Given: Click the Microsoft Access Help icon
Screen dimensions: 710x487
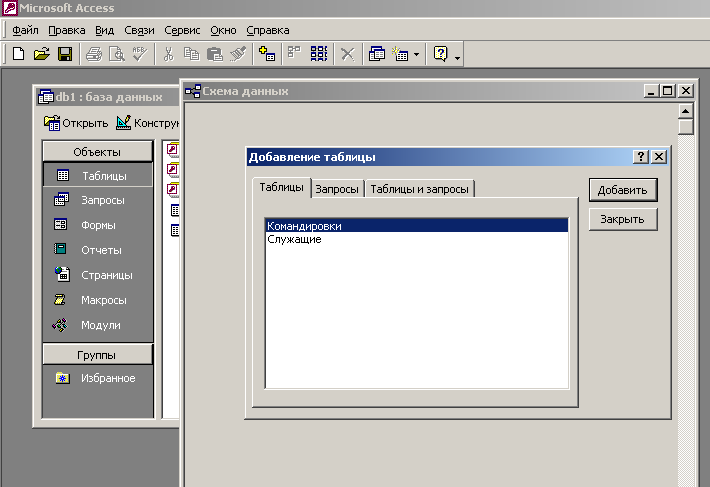Looking at the screenshot, I should pyautogui.click(x=441, y=54).
